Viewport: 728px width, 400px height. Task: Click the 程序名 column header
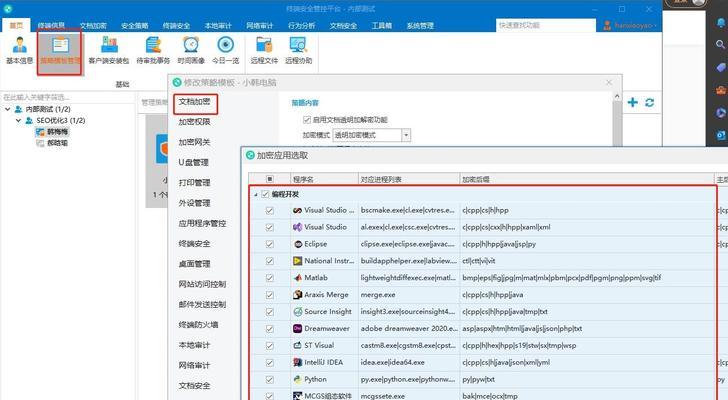(325, 179)
